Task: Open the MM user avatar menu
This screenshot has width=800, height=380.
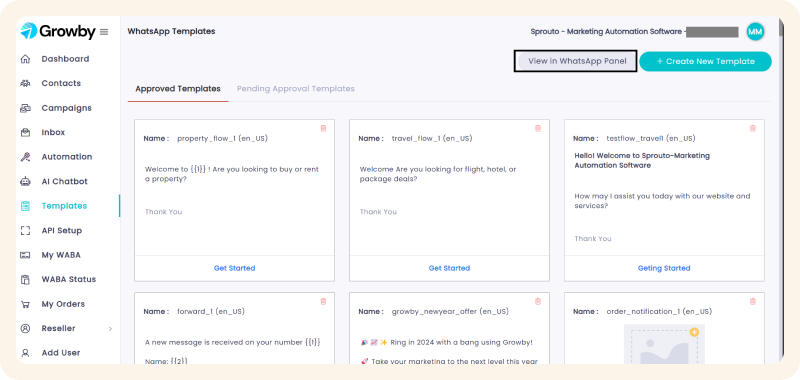Action: [x=755, y=32]
